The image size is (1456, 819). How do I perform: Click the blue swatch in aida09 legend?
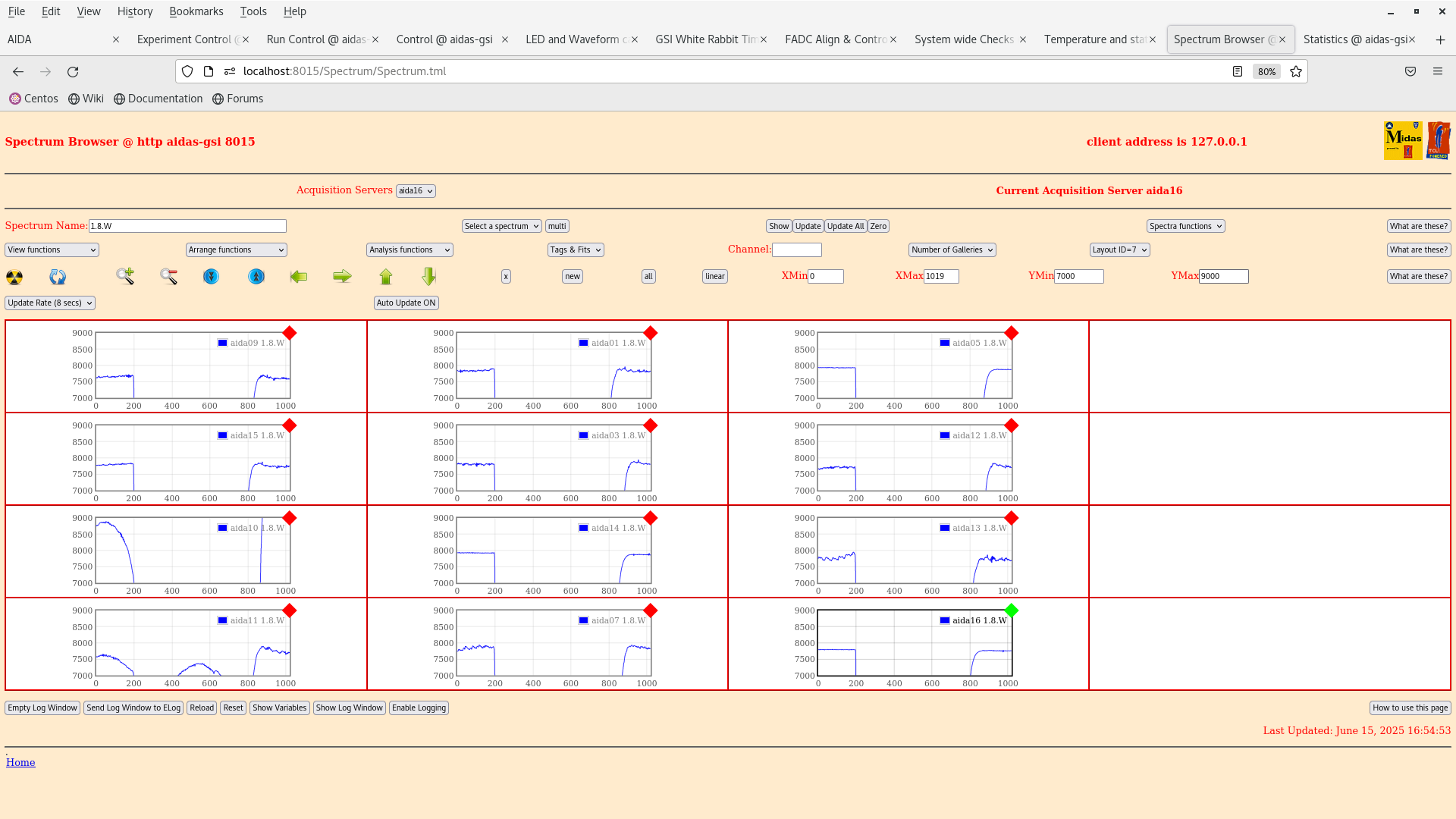point(222,343)
